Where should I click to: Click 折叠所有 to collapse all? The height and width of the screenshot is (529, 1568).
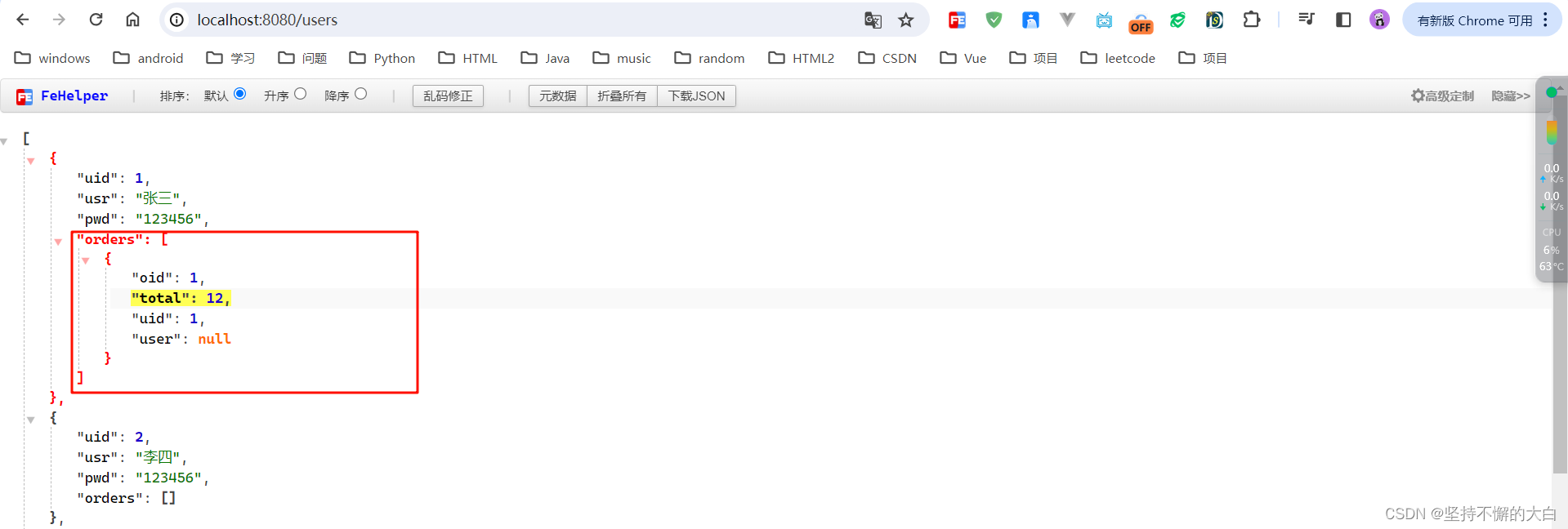(622, 96)
